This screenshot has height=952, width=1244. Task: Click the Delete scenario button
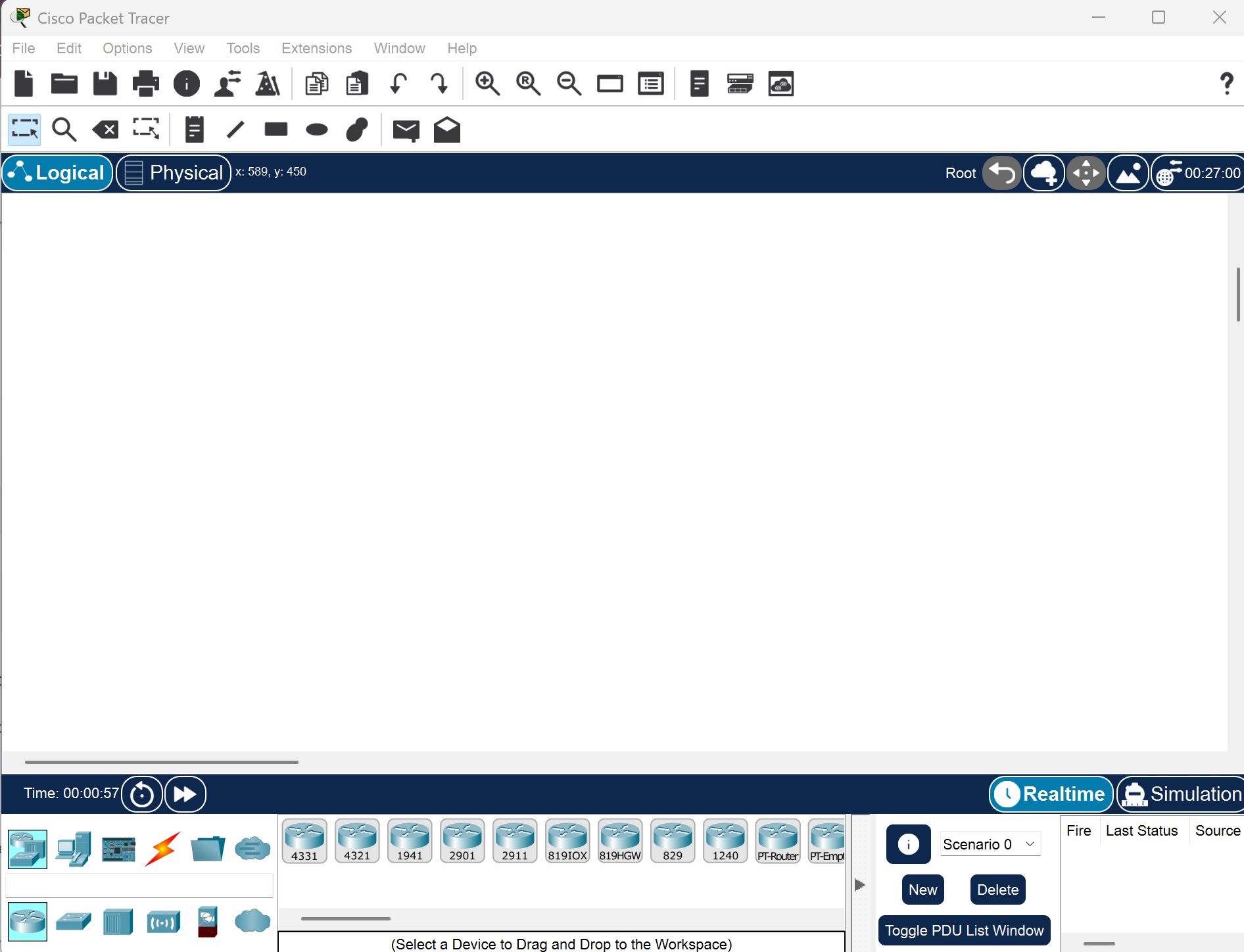click(998, 890)
